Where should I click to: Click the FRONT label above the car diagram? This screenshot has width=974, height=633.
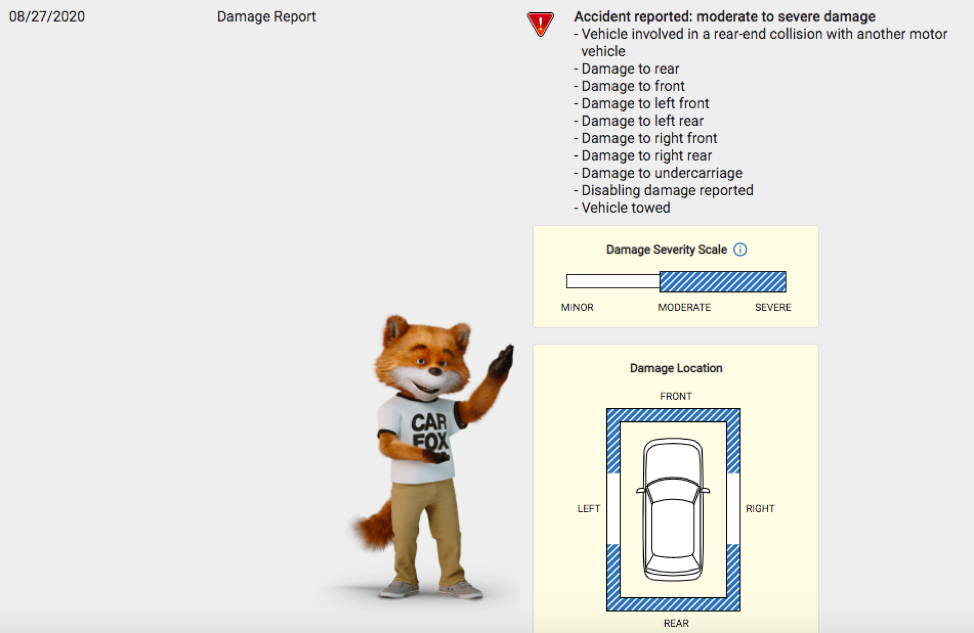point(676,396)
